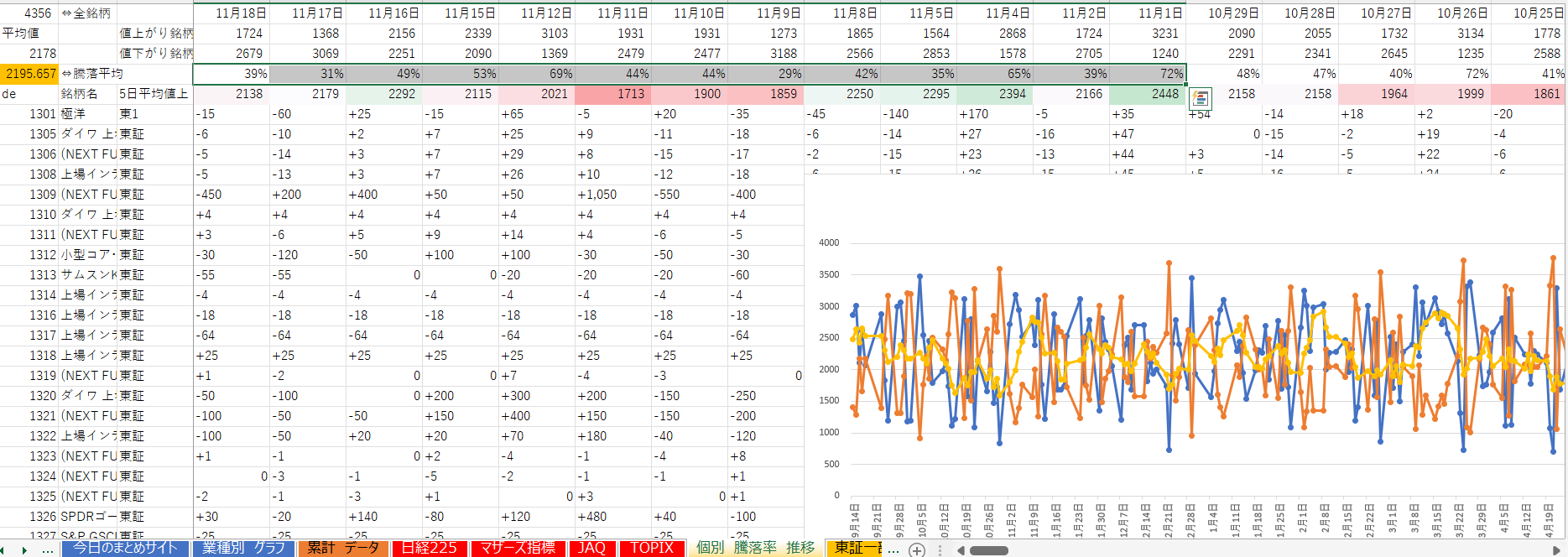Add a new sheet with the plus button

917,550
